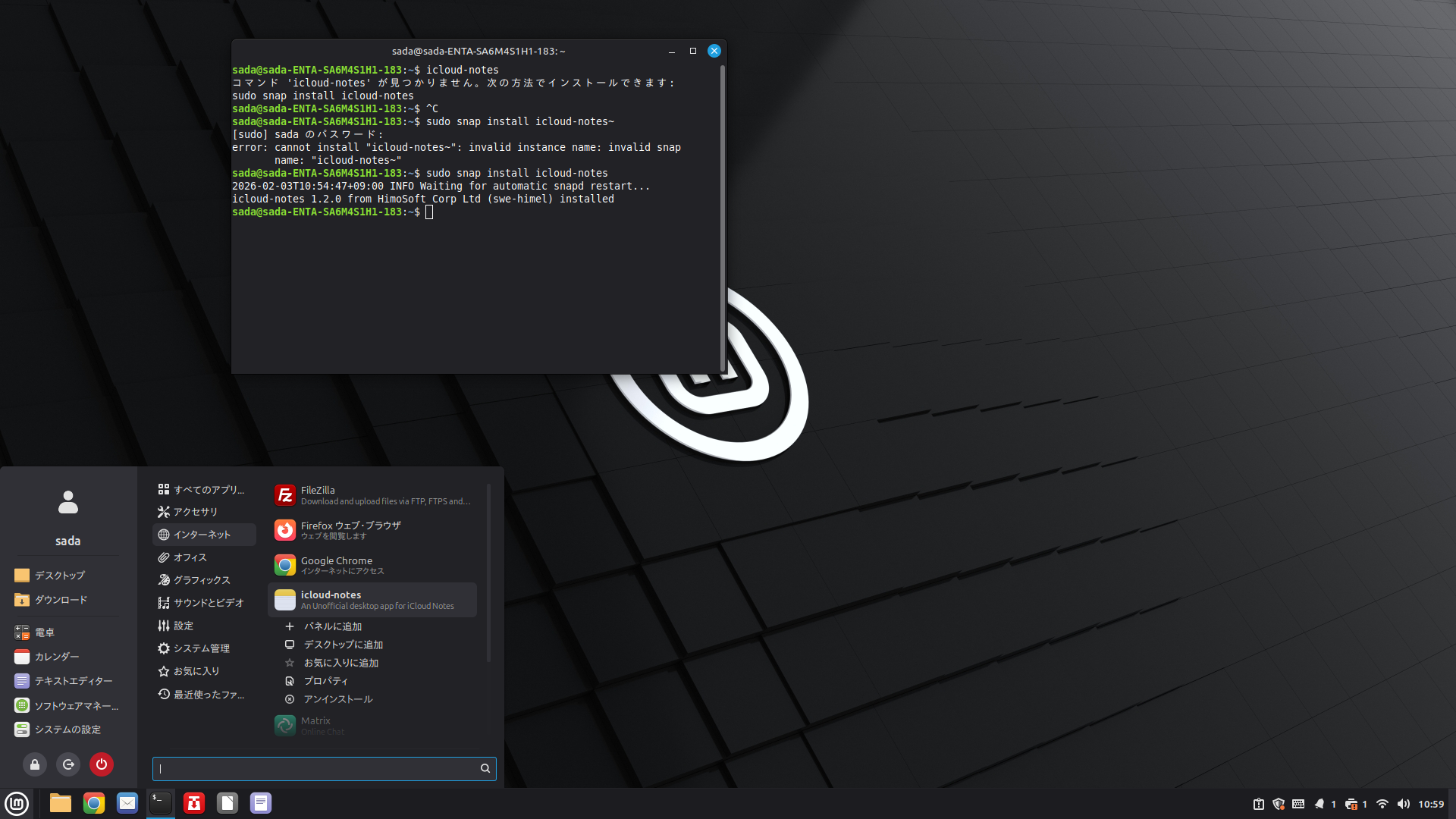The image size is (1456, 819).
Task: Click the terminal icon in the panel
Action: (161, 803)
